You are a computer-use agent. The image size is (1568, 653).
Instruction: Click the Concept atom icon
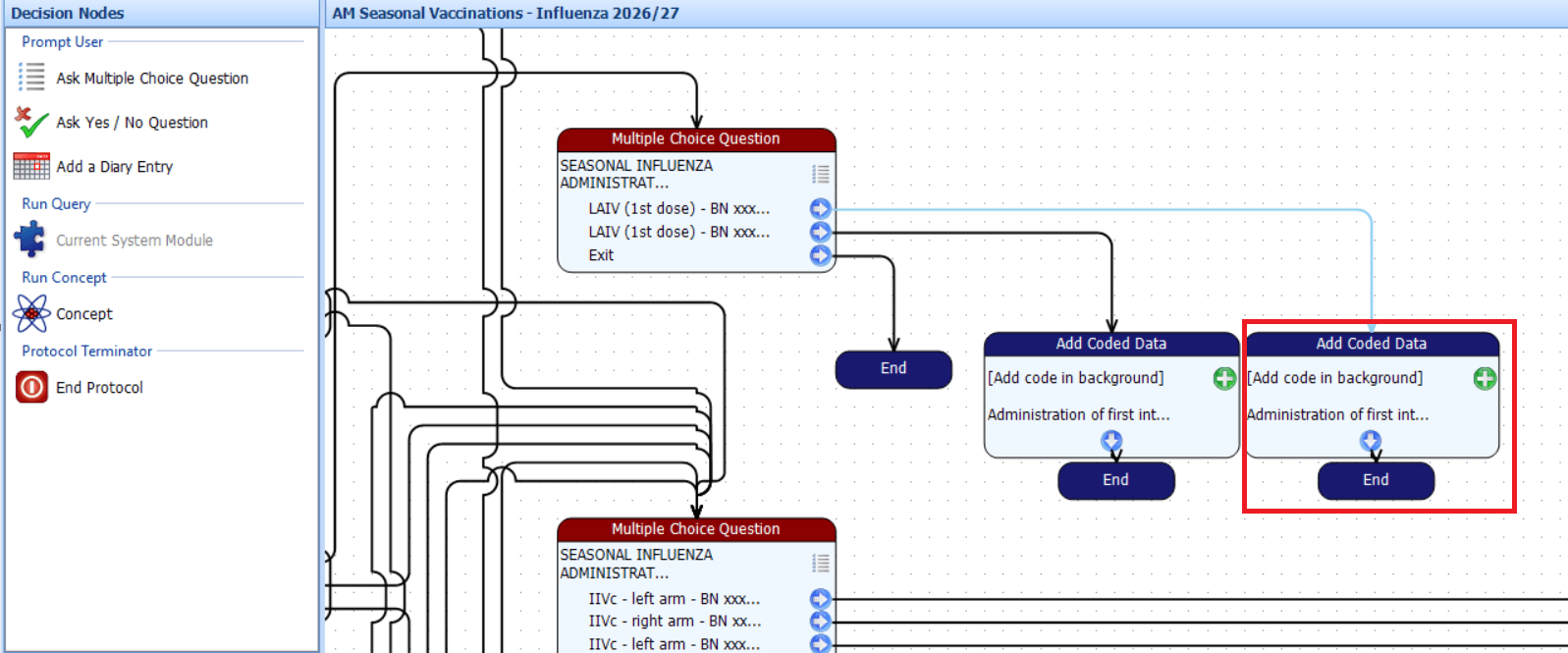(31, 313)
